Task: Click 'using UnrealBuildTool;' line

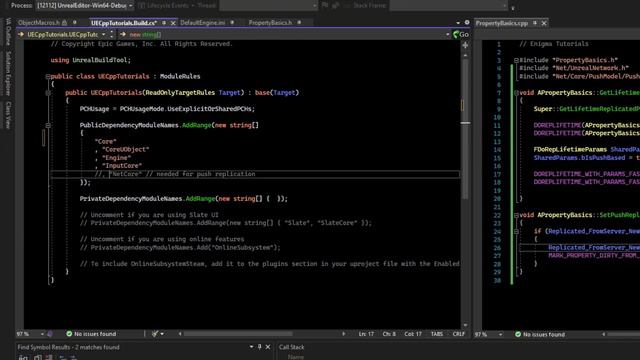Action: [x=91, y=60]
